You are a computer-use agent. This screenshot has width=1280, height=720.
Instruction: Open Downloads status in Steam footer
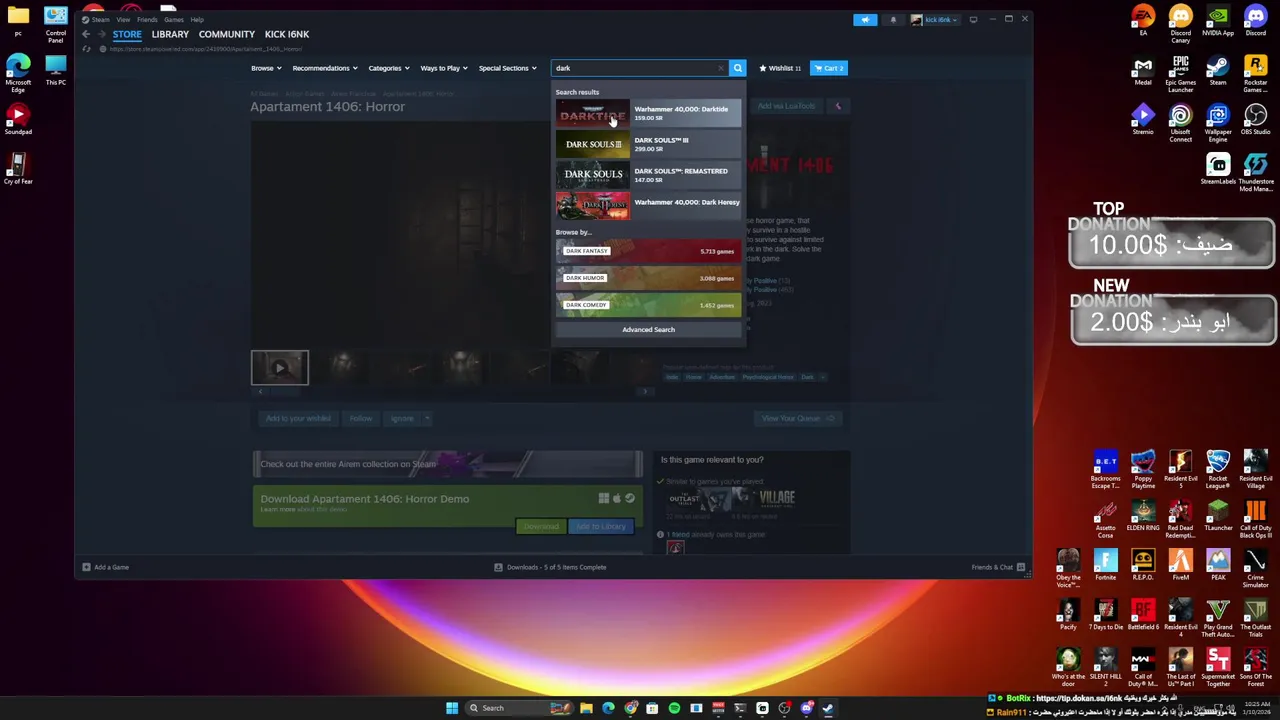click(x=550, y=567)
